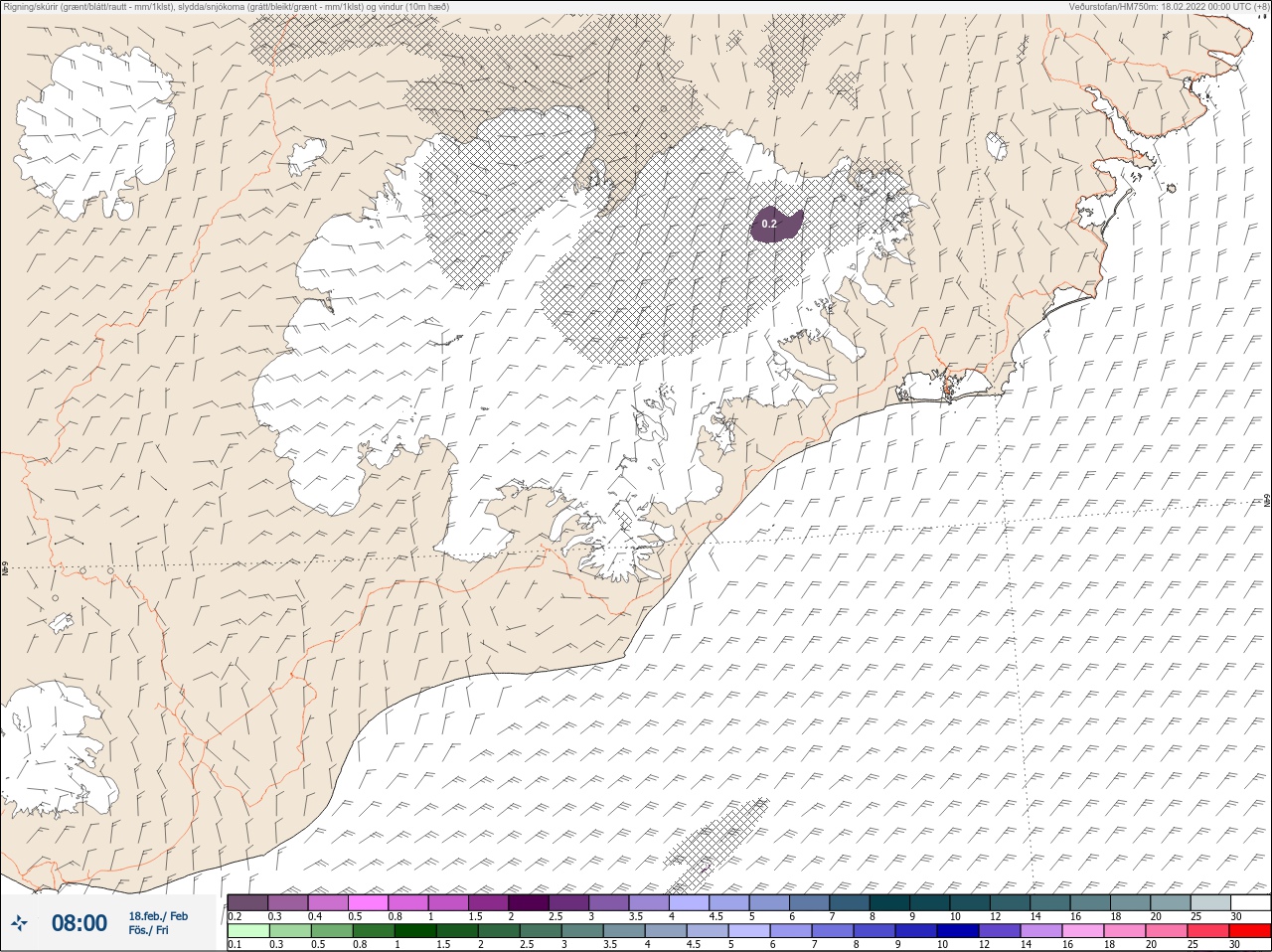Click the date text '18.feb./ Feb'

coord(158,916)
